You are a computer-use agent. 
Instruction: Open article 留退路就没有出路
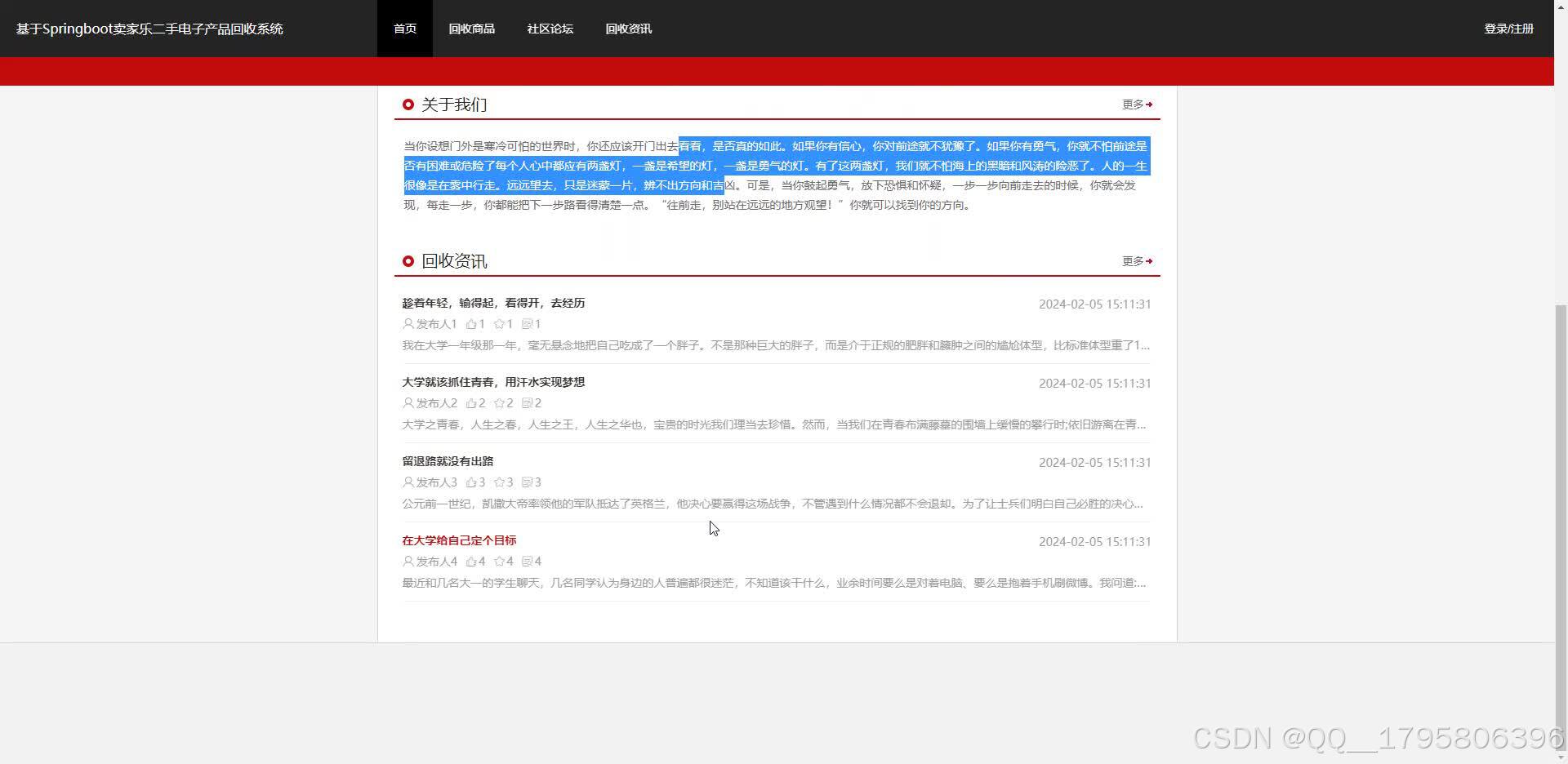(x=448, y=461)
